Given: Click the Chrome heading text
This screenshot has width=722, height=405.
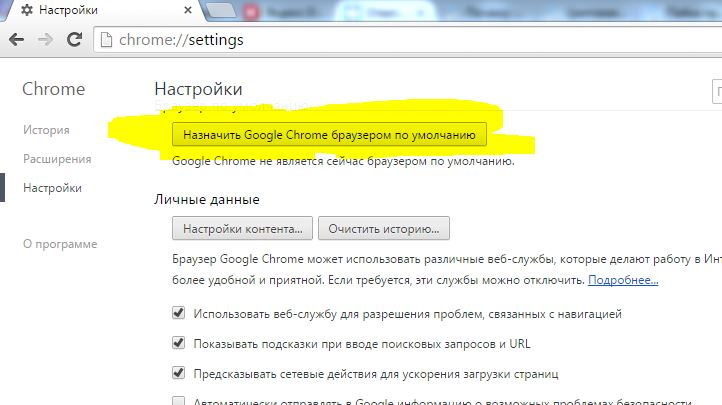Looking at the screenshot, I should [x=53, y=89].
